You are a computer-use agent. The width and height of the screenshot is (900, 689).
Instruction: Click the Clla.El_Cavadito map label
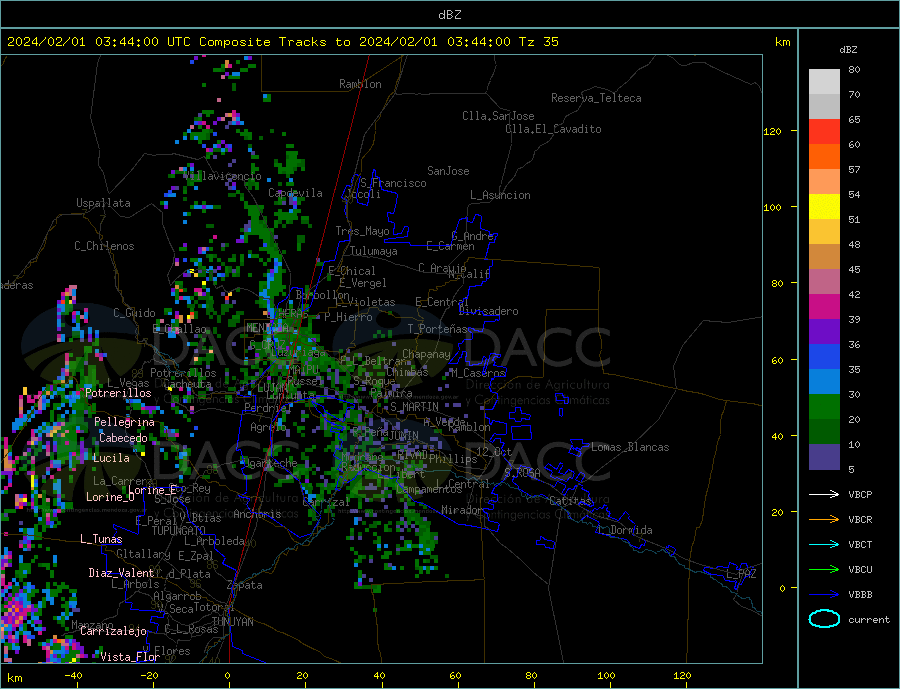[x=553, y=129]
